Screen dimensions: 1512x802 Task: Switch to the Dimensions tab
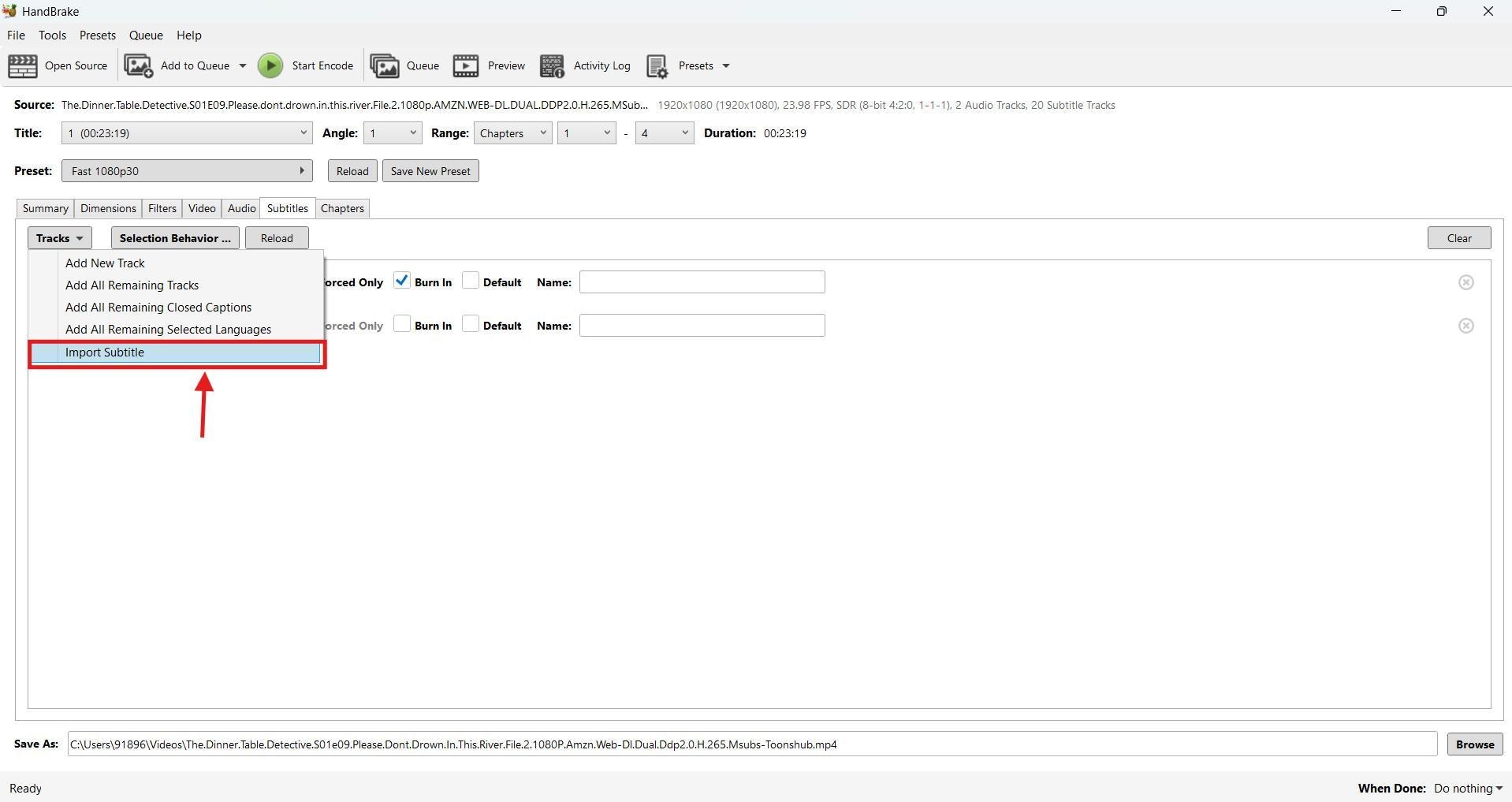click(x=108, y=208)
